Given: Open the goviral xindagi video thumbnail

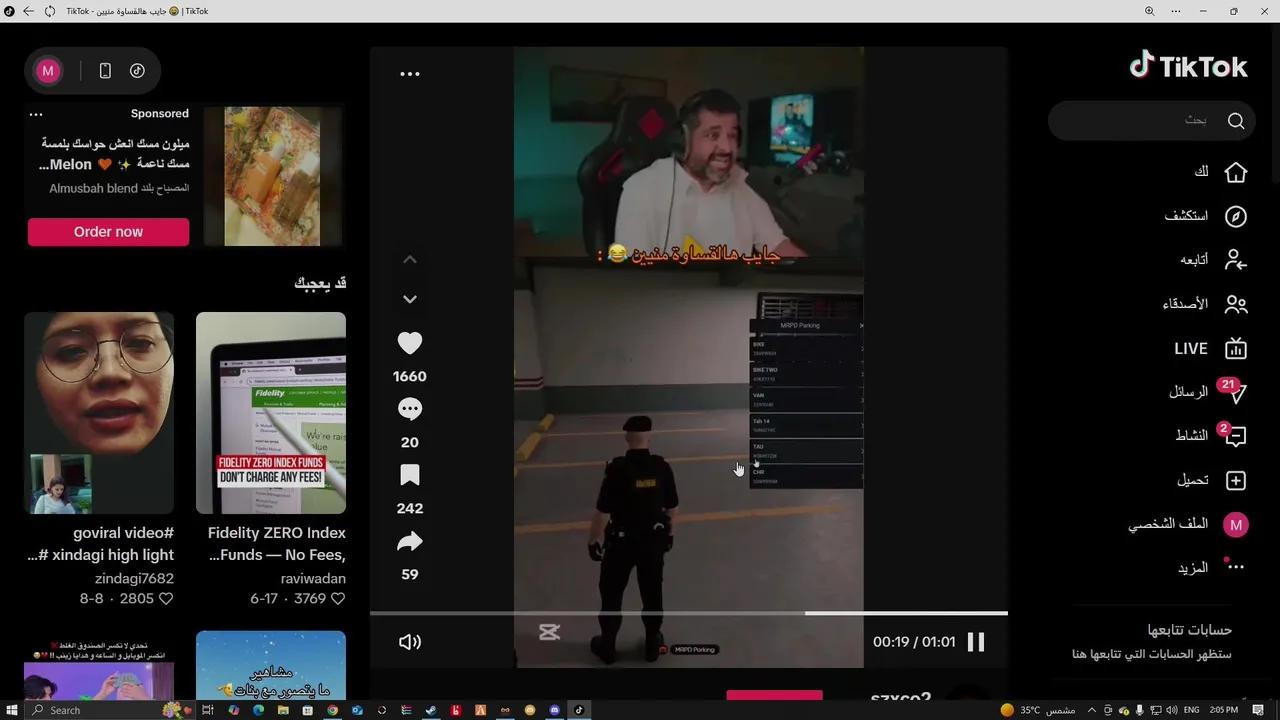Looking at the screenshot, I should 99,413.
